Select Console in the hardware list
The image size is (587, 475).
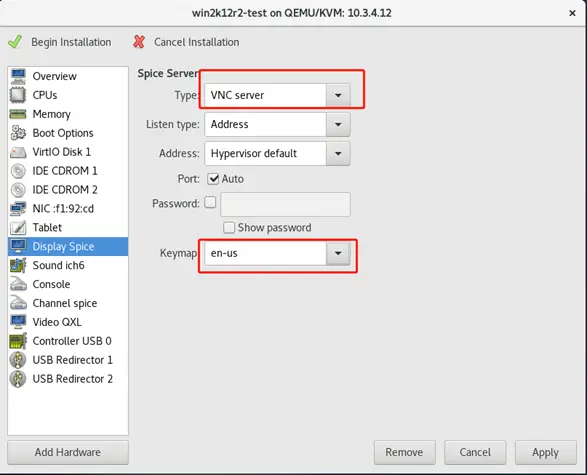68,284
